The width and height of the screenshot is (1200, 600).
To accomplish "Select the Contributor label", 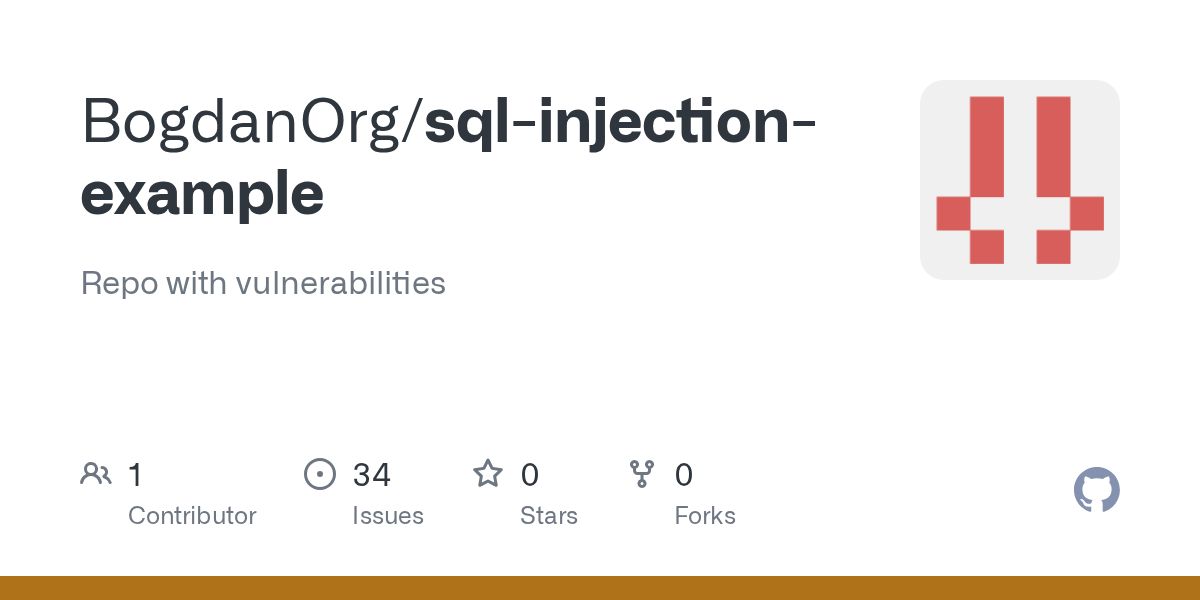I will point(192,516).
